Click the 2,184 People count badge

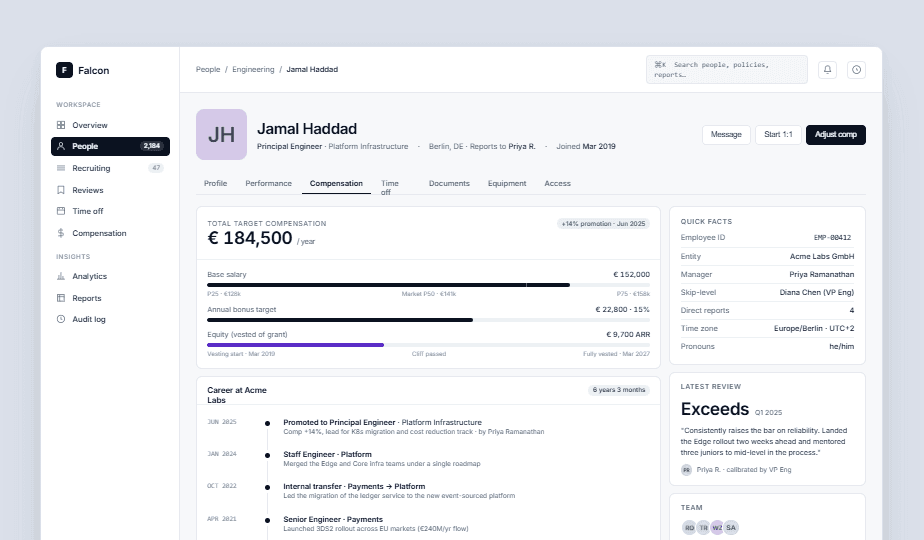tap(151, 146)
